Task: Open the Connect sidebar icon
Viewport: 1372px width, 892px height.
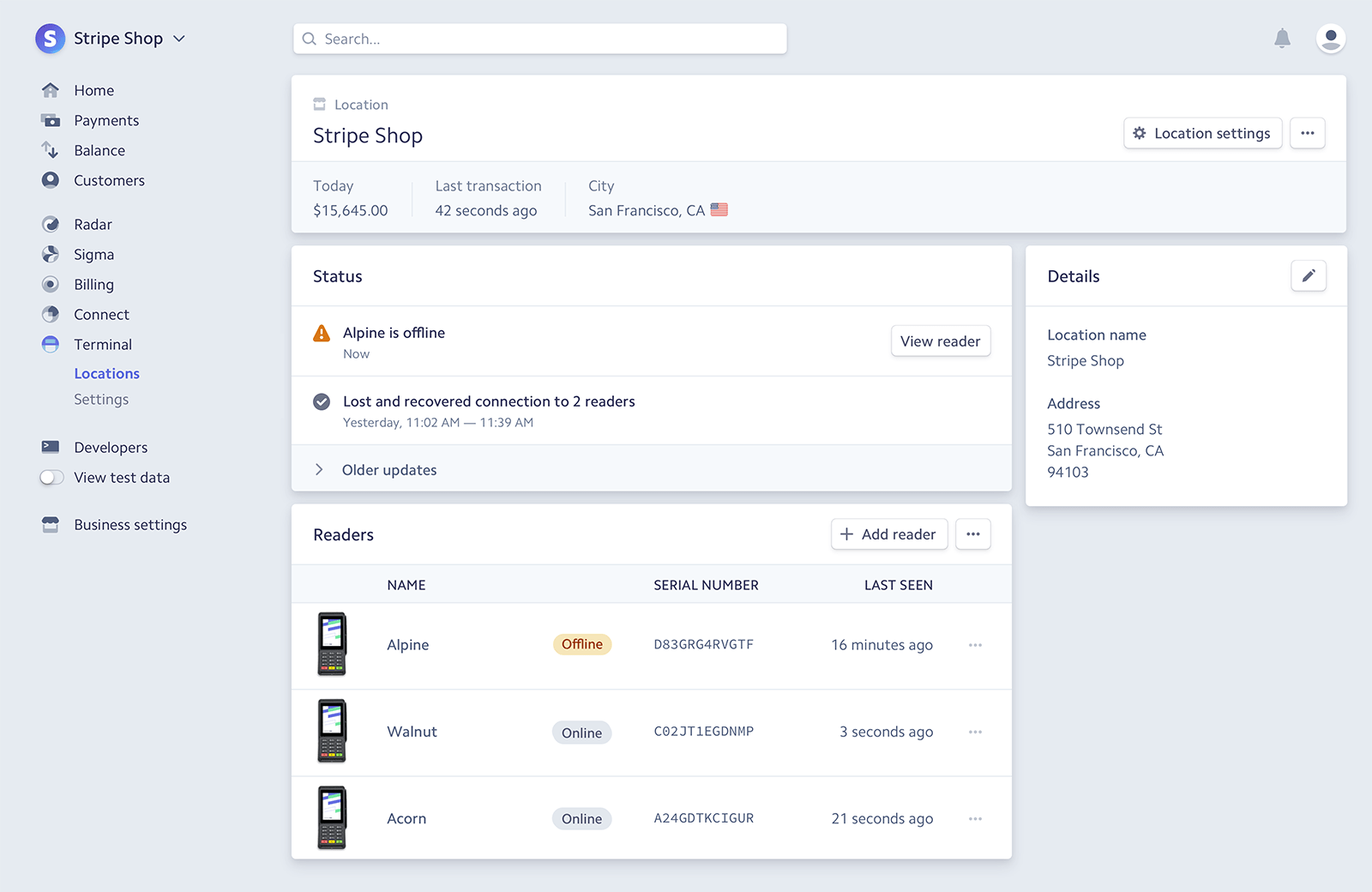Action: click(51, 315)
